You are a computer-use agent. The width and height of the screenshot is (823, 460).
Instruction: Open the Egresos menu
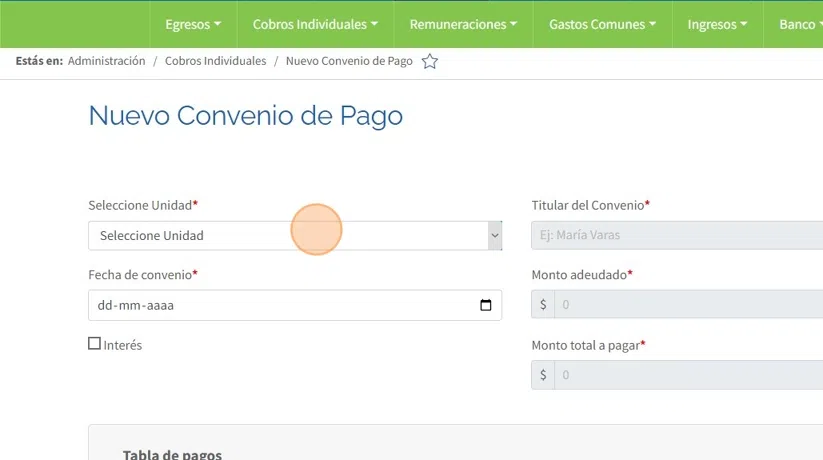coord(193,25)
